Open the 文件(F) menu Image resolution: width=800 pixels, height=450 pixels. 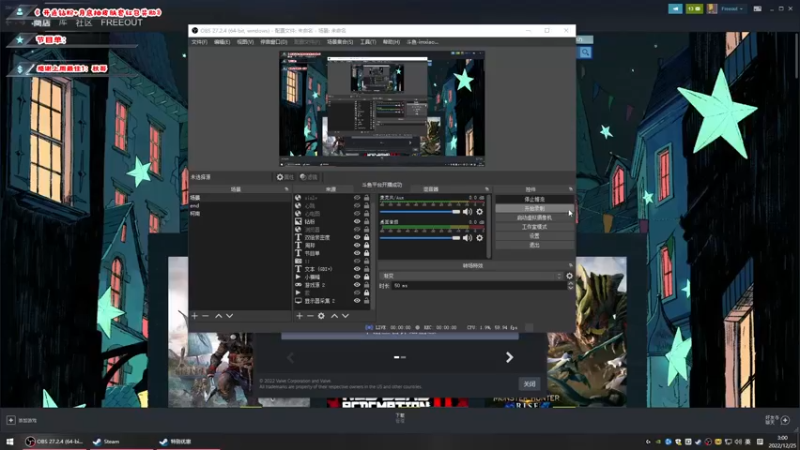pyautogui.click(x=199, y=42)
